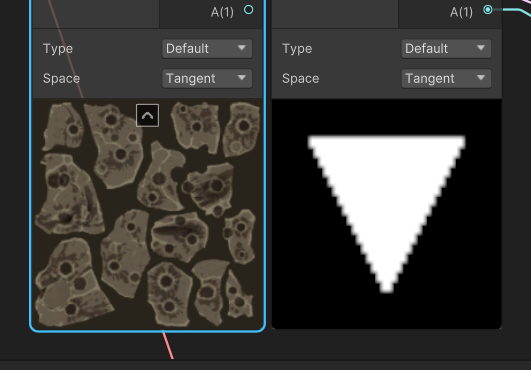Click the Space label on right node

(300, 79)
